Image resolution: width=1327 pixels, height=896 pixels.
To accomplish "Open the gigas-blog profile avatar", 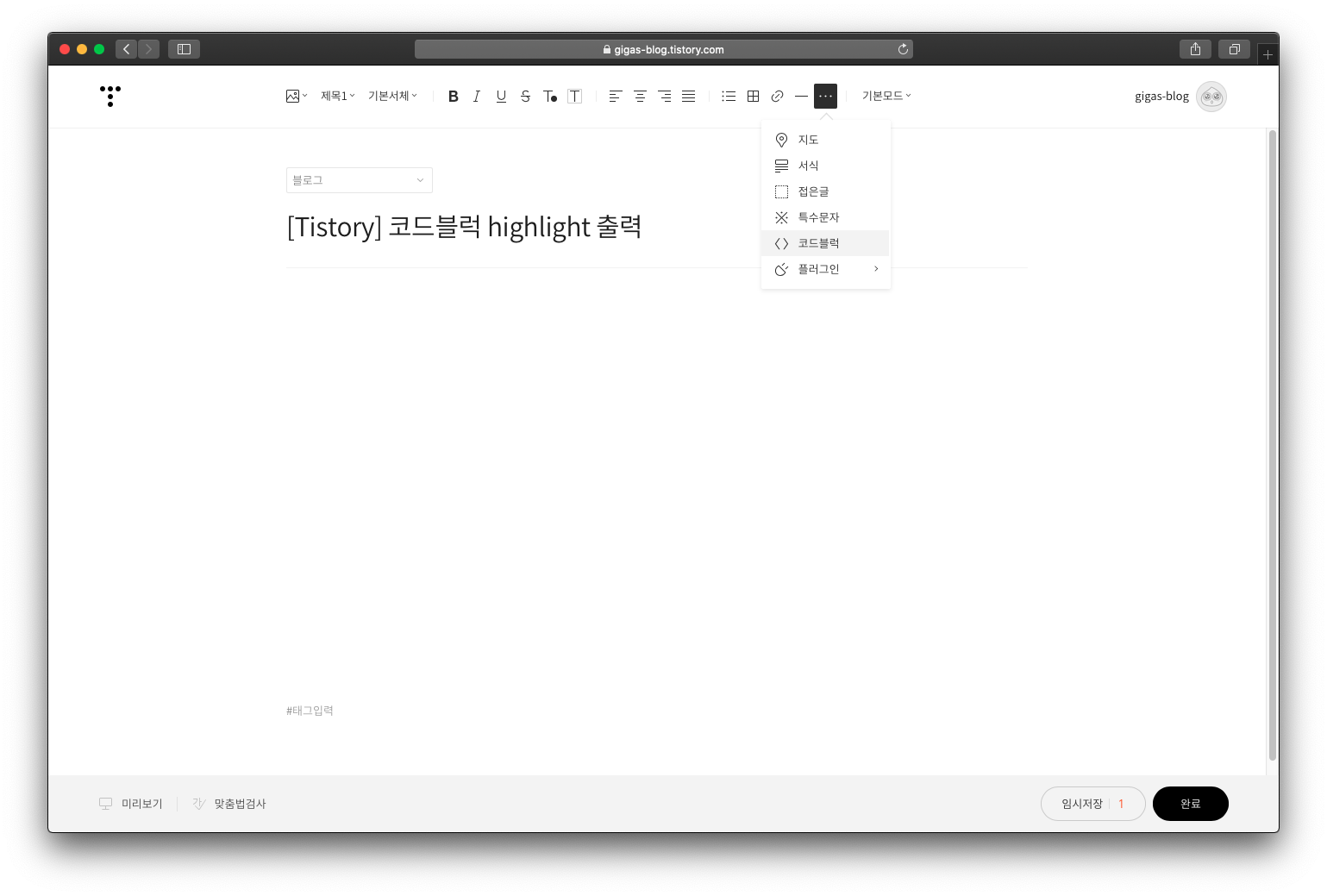I will (1211, 97).
